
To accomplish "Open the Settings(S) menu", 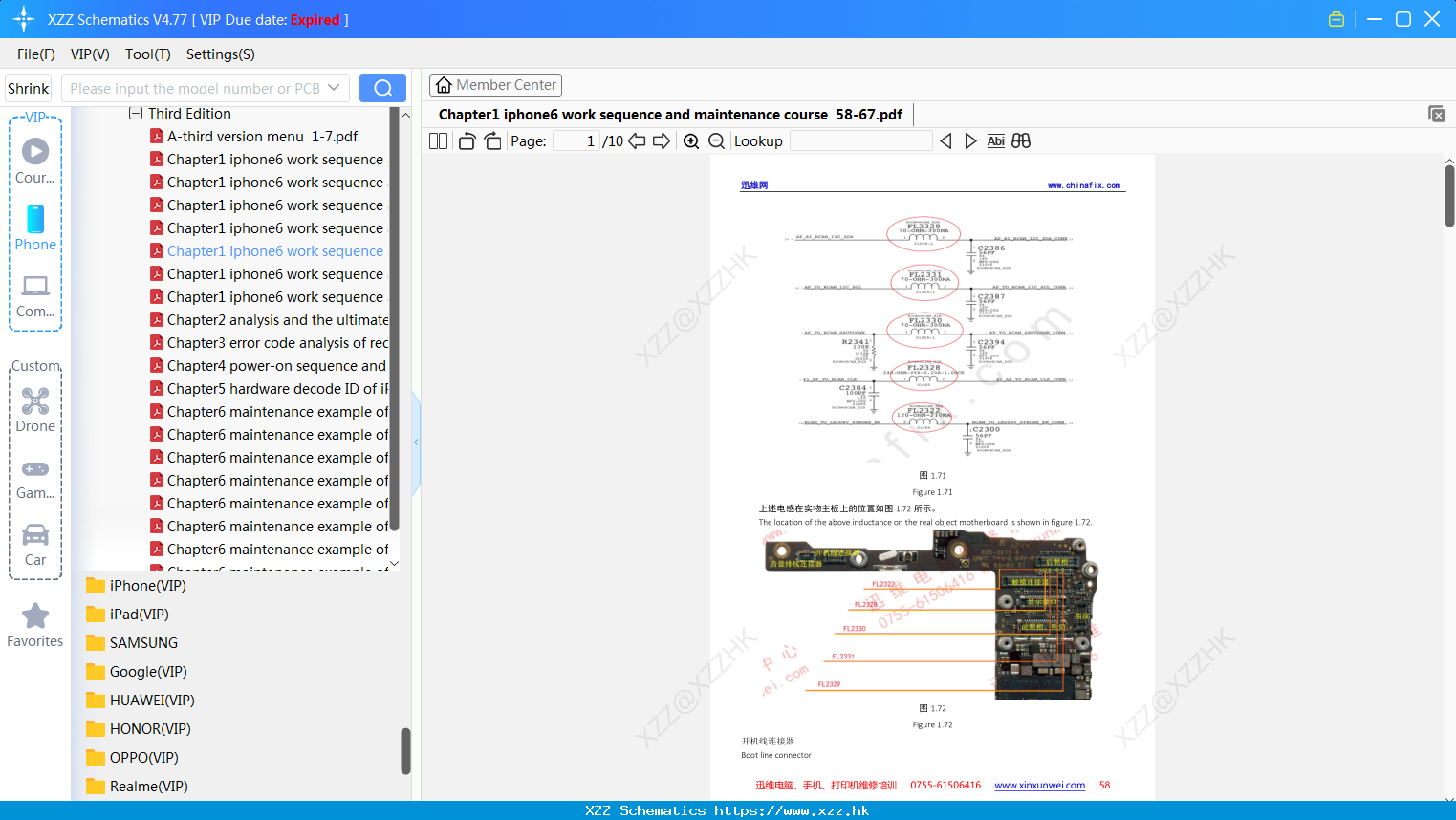I will click(221, 54).
